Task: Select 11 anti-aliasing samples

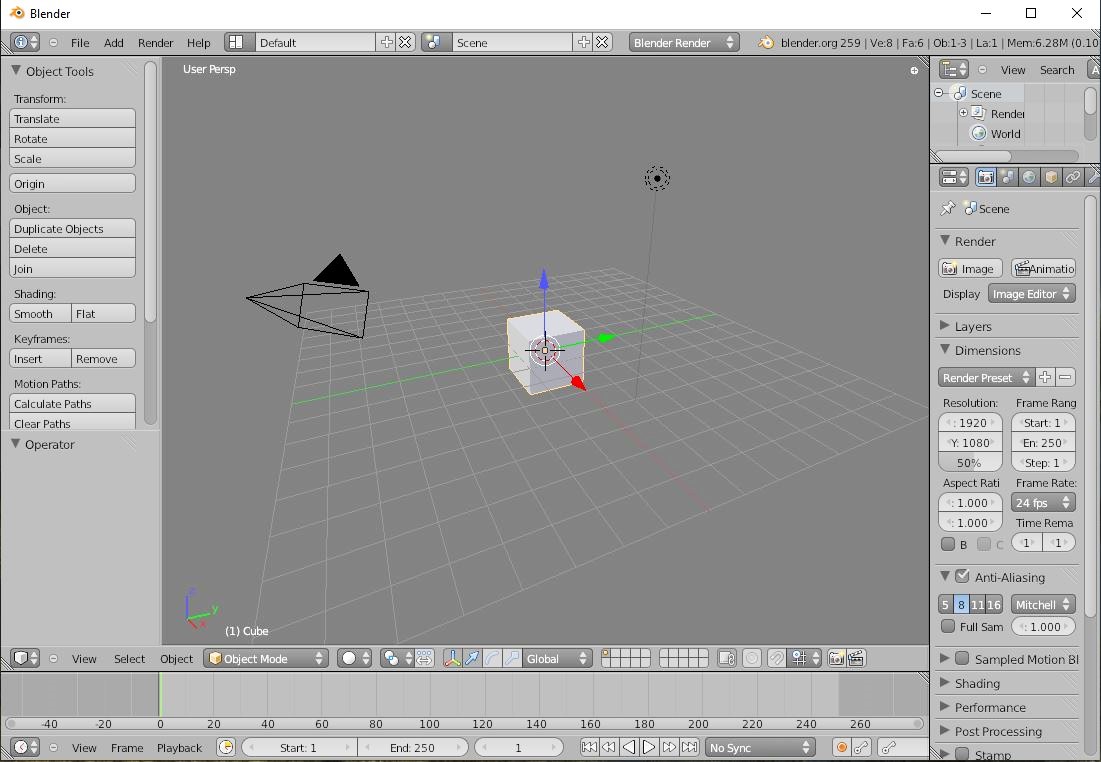Action: click(x=977, y=604)
